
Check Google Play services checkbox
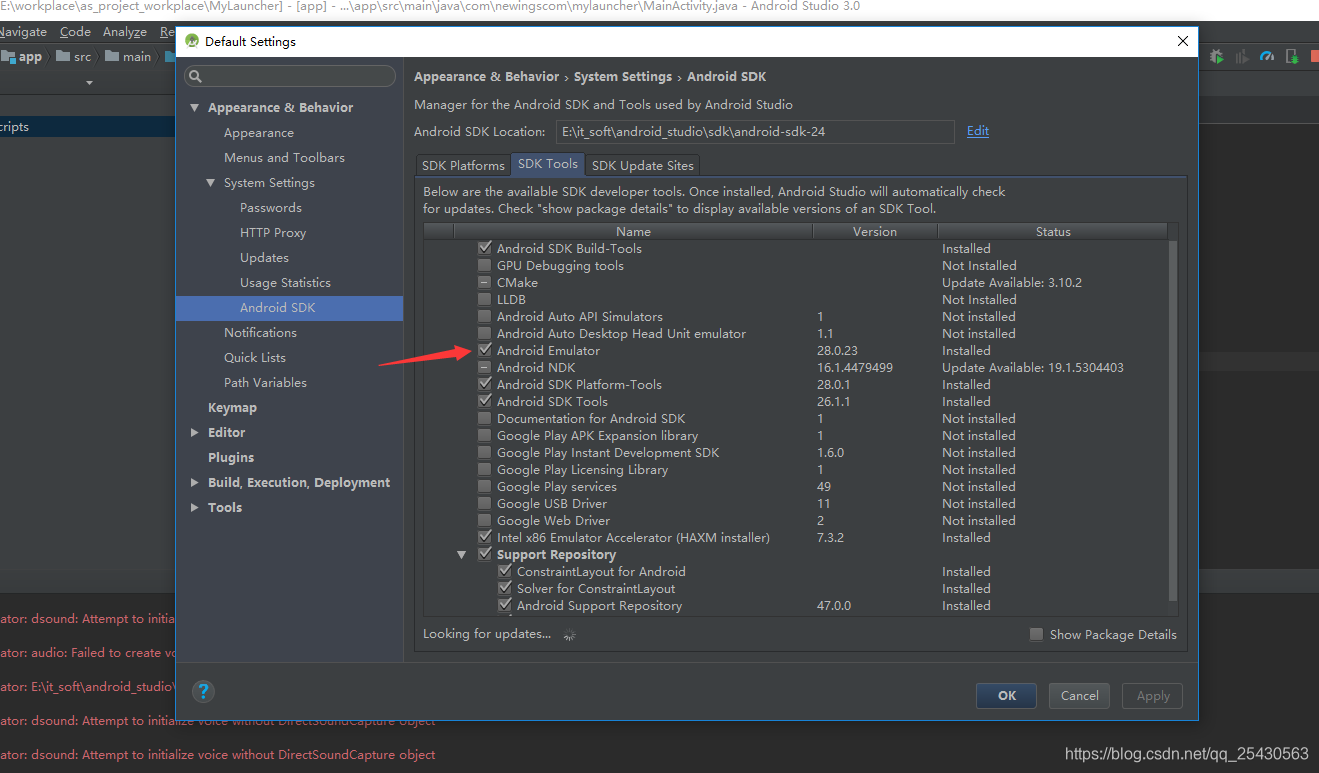(x=485, y=486)
